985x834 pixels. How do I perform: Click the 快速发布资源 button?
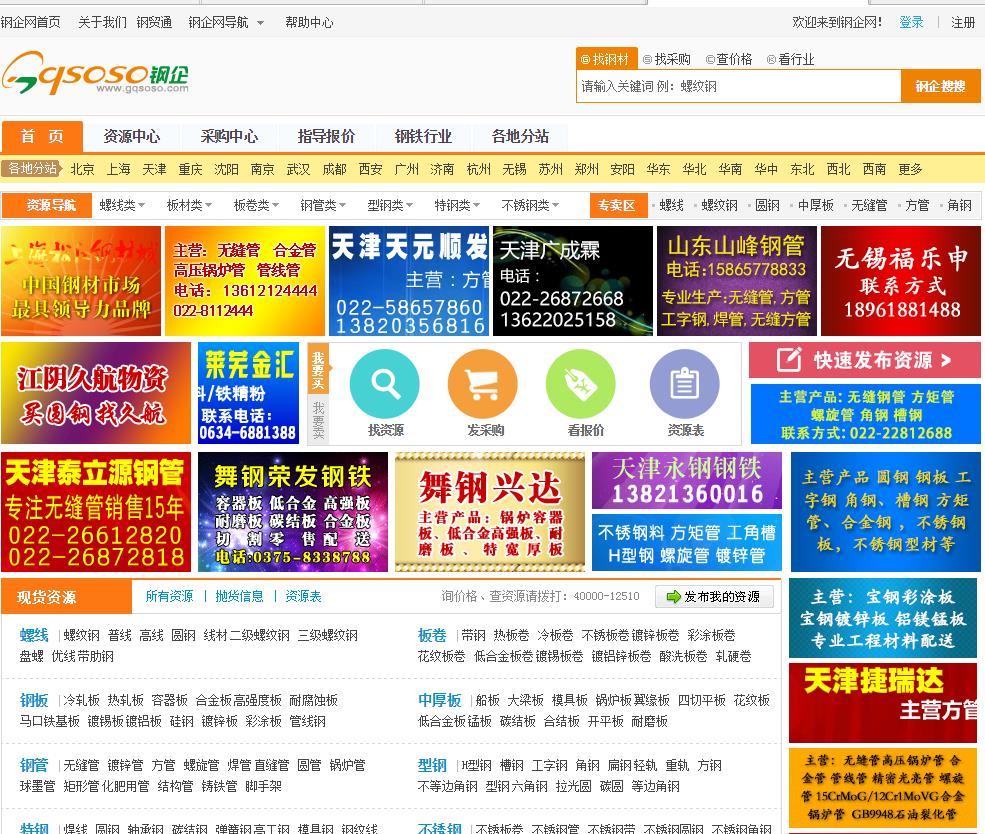pyautogui.click(x=865, y=360)
